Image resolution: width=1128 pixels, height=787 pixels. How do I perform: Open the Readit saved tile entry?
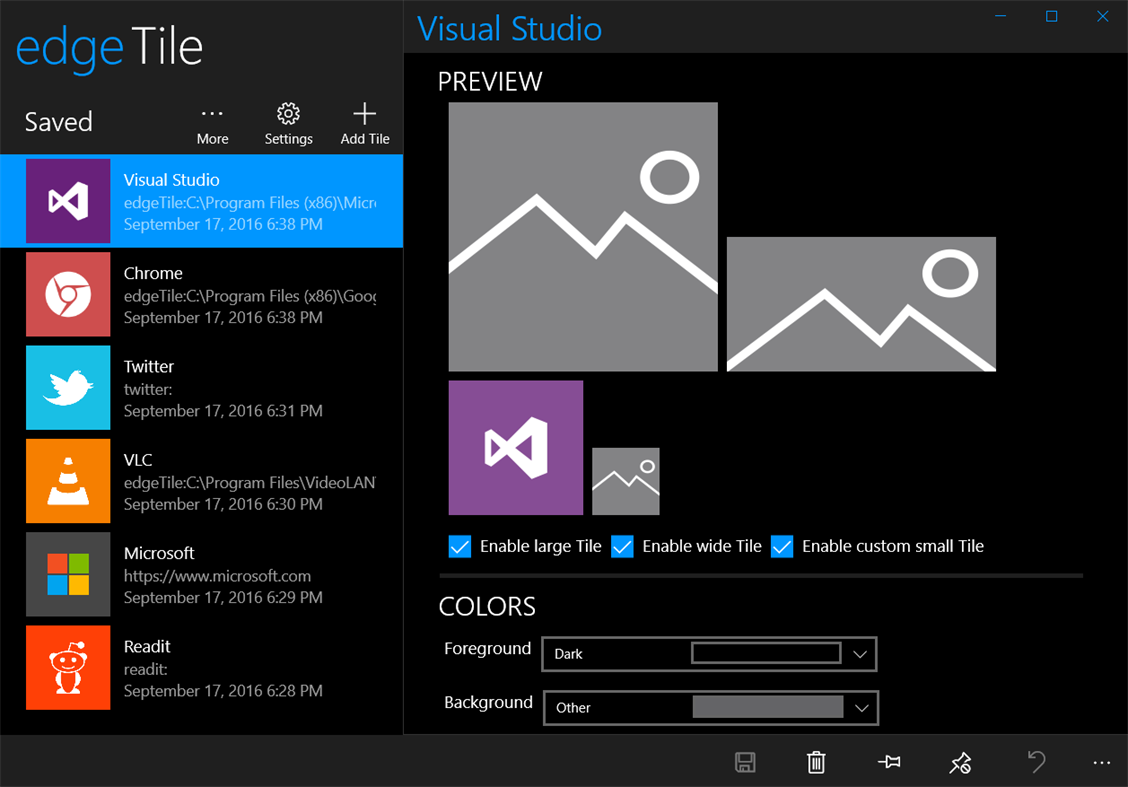[x=200, y=667]
